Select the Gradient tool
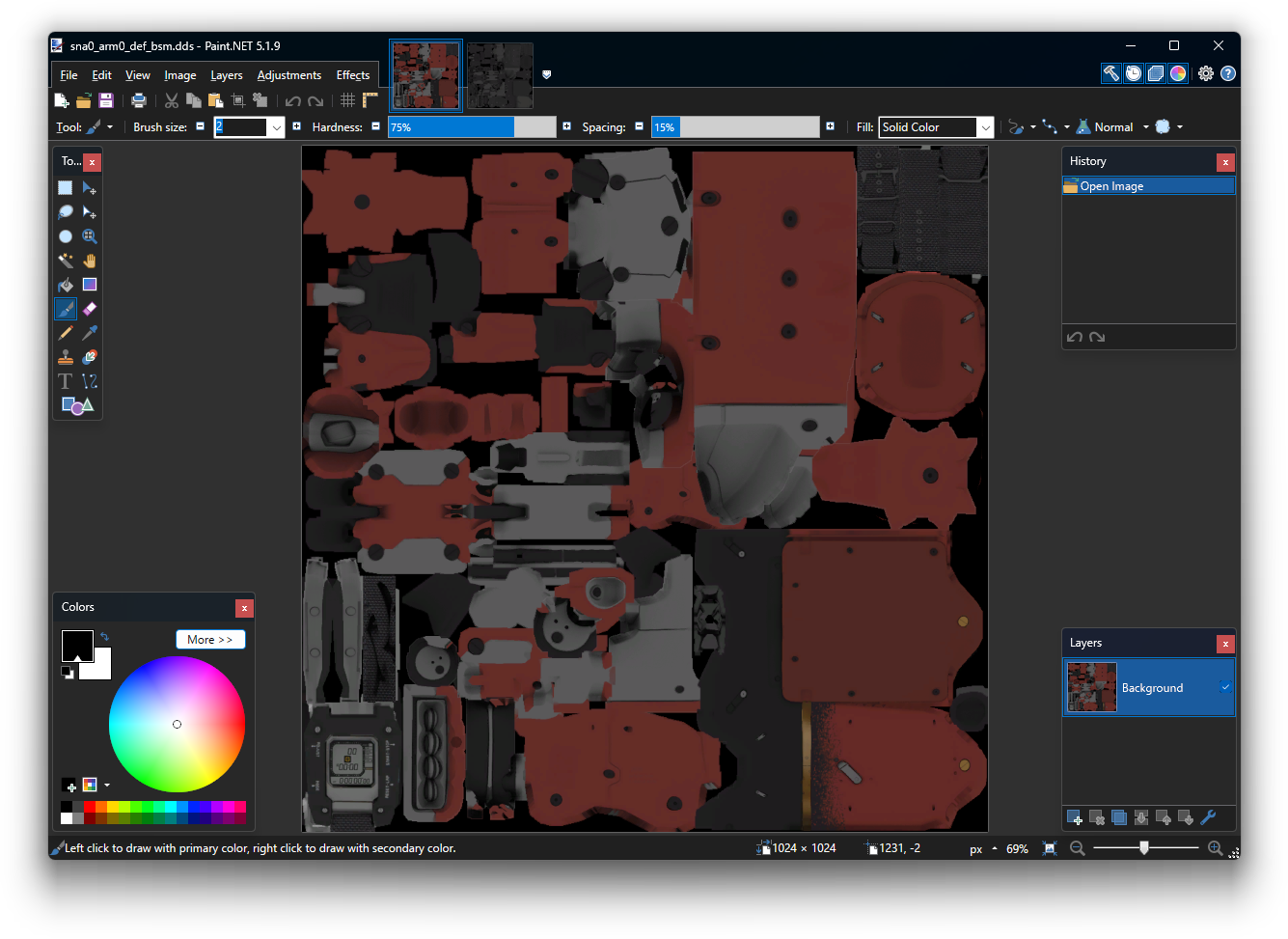Viewport: 1288px width, 939px height. pos(90,285)
